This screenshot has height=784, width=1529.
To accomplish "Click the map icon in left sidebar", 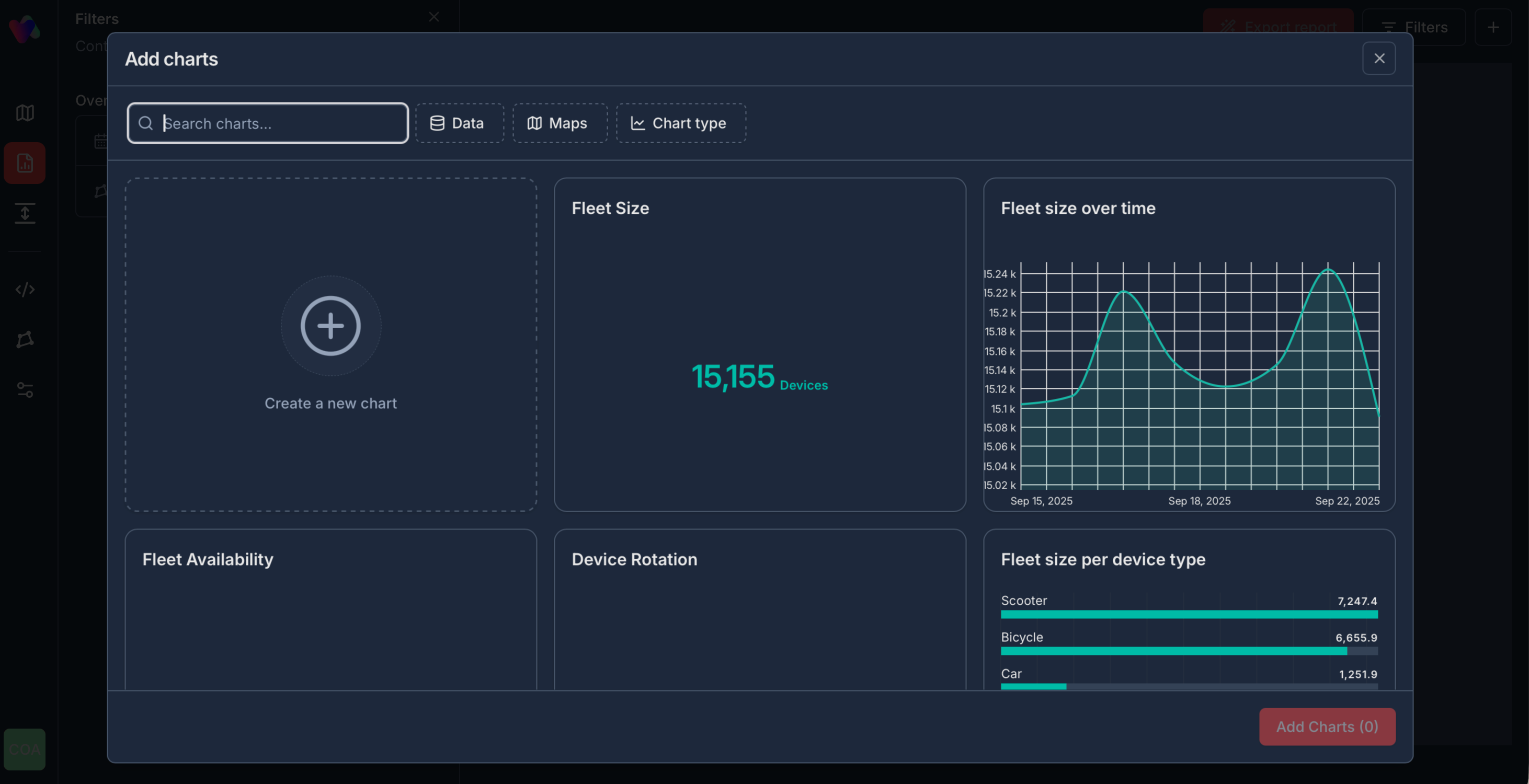I will [25, 113].
